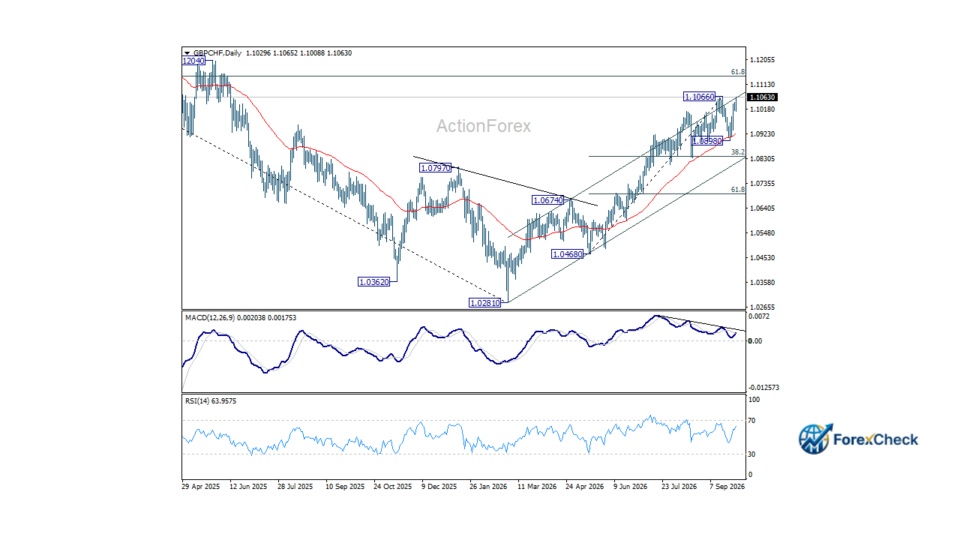960x540 pixels.
Task: Click the 61.8 label below 1.12055
Action: pos(738,72)
